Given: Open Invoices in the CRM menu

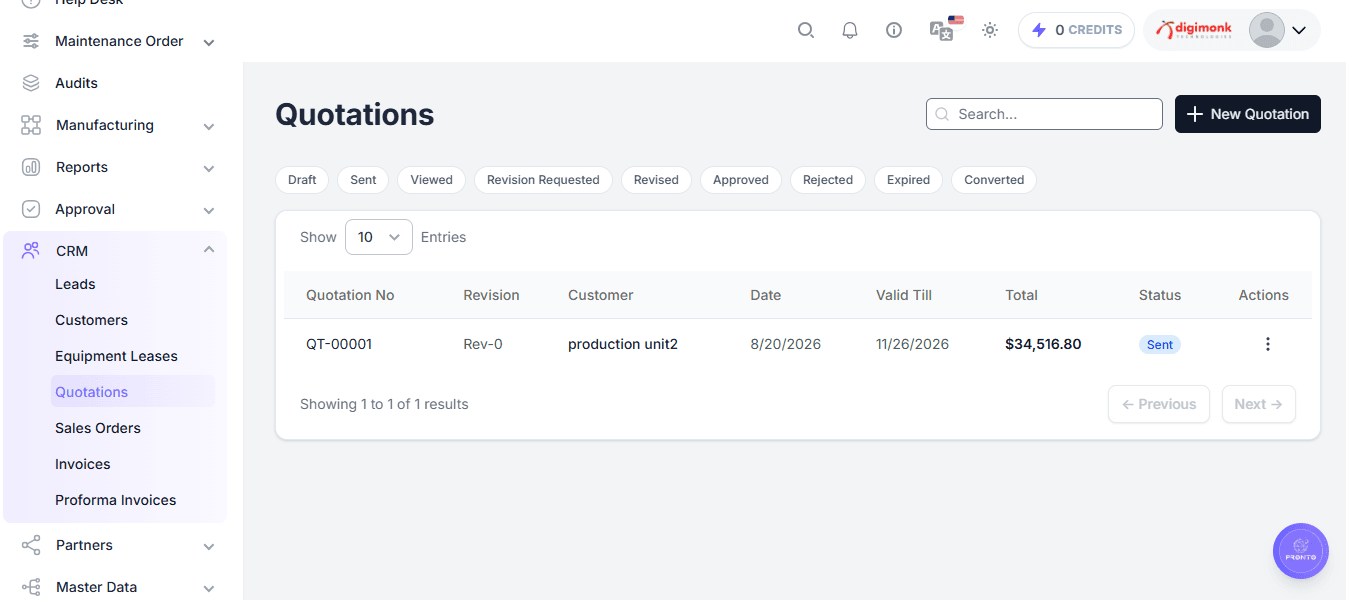Looking at the screenshot, I should (82, 464).
